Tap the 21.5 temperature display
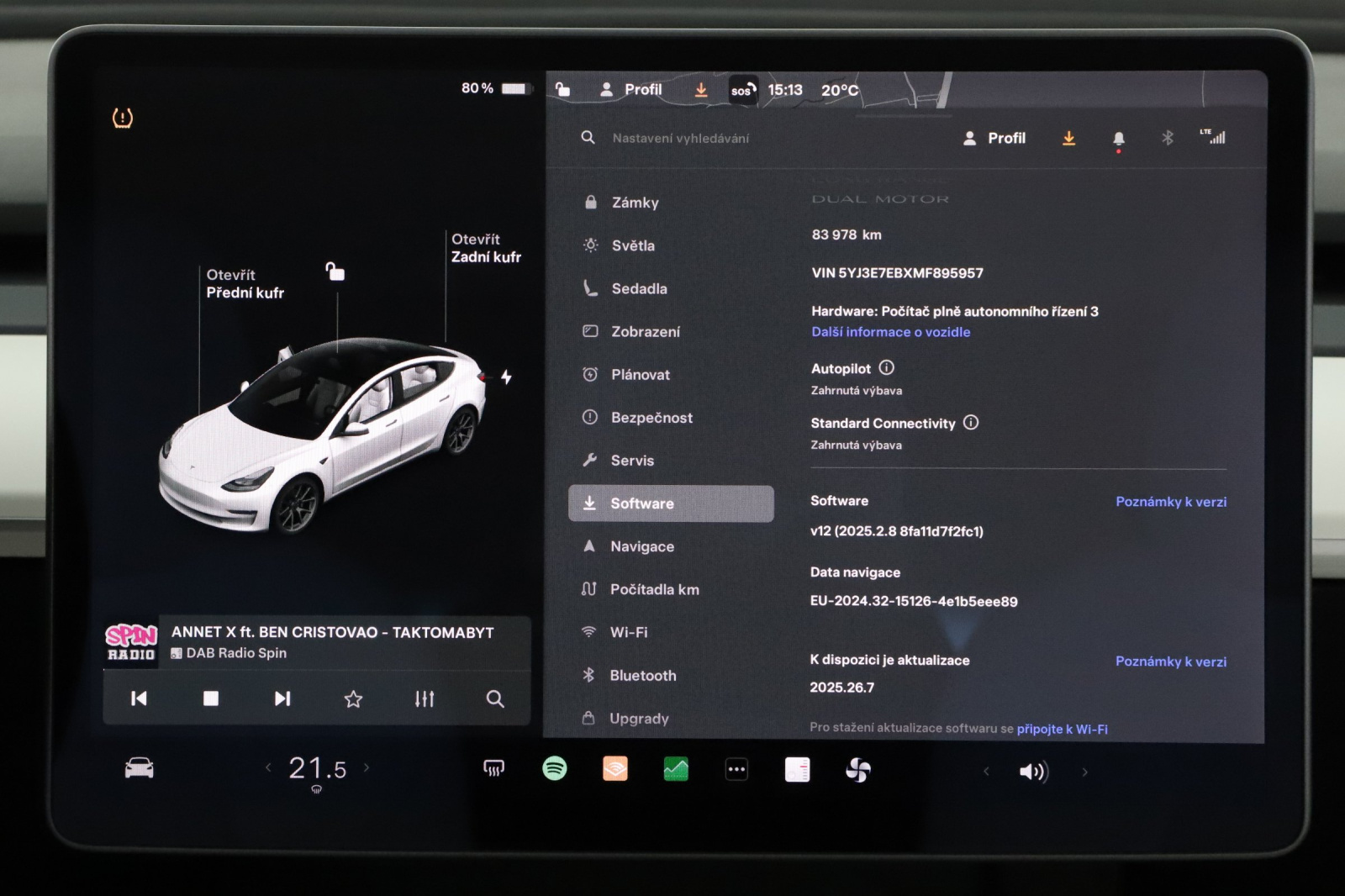 [x=317, y=768]
